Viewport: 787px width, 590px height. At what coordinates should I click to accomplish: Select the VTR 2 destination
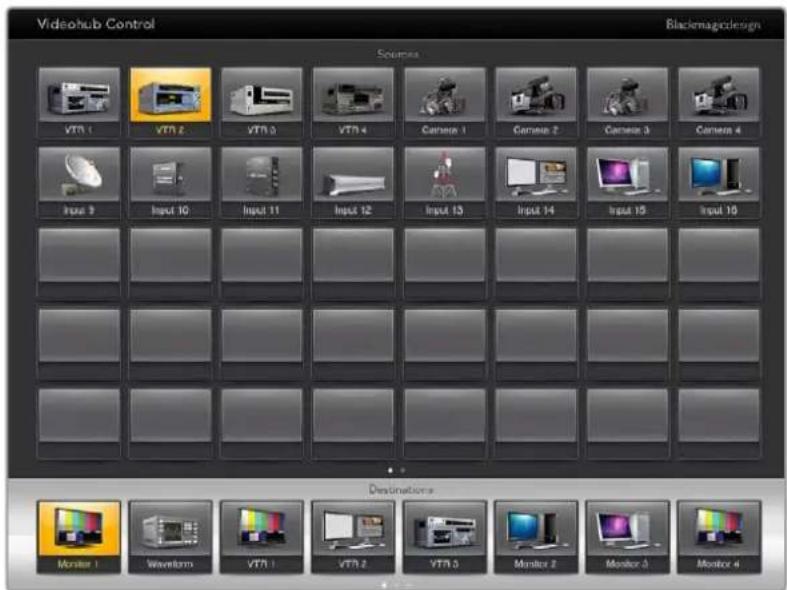(353, 537)
